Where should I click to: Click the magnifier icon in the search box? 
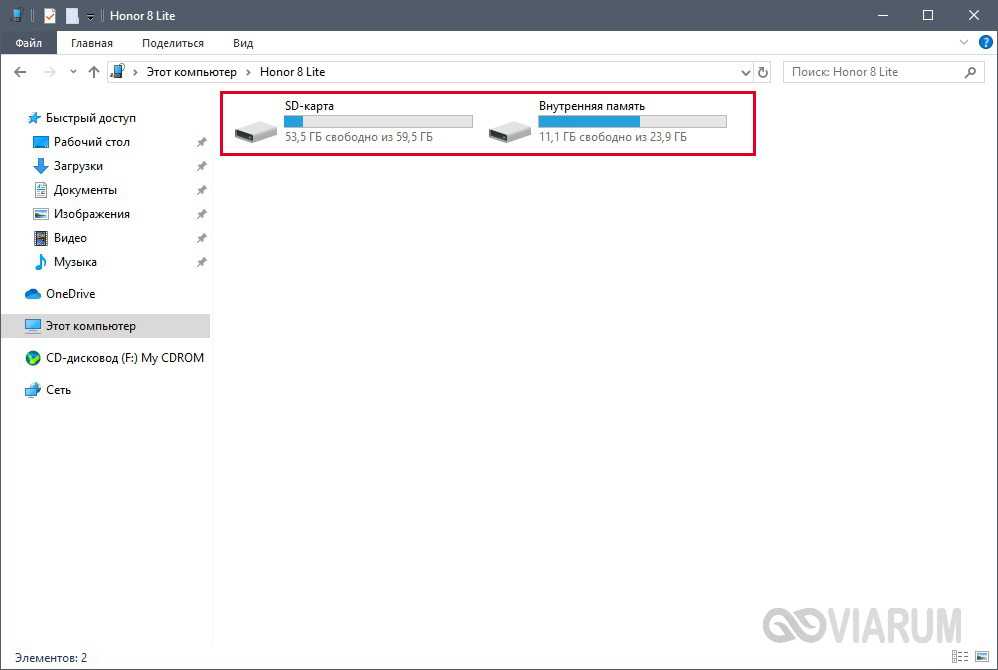click(969, 72)
